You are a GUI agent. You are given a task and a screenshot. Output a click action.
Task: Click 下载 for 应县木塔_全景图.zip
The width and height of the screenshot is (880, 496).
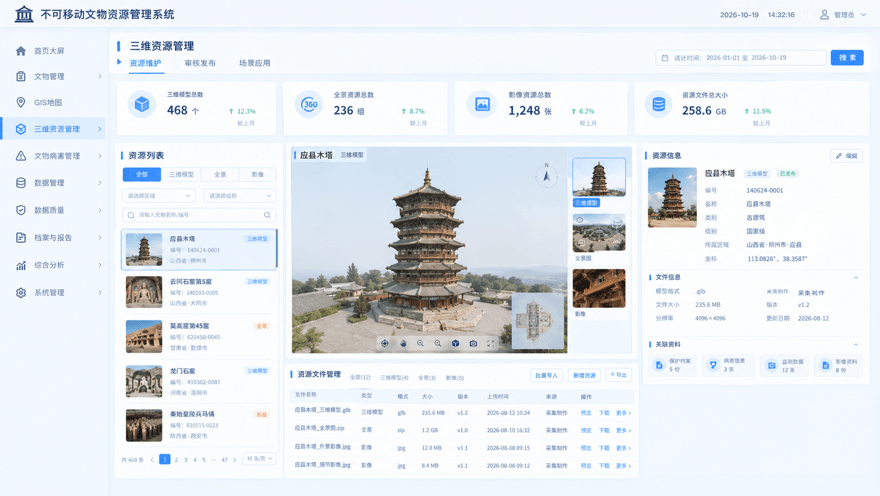tap(604, 430)
